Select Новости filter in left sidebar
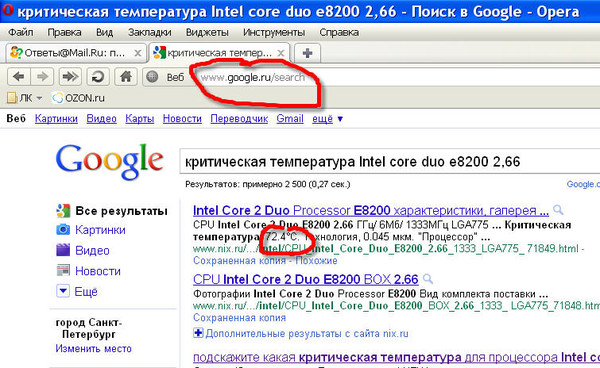The height and width of the screenshot is (368, 600). [98, 271]
